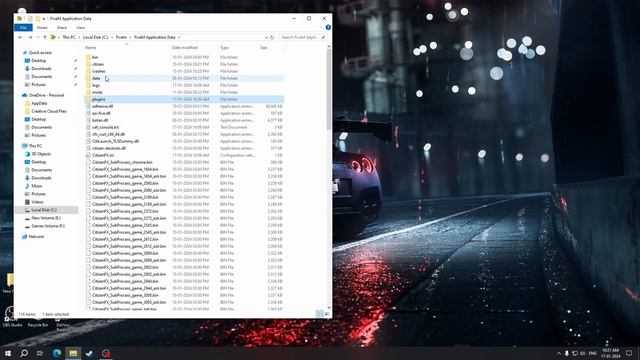
Task: Sort by Name column header
Action: click(91, 48)
